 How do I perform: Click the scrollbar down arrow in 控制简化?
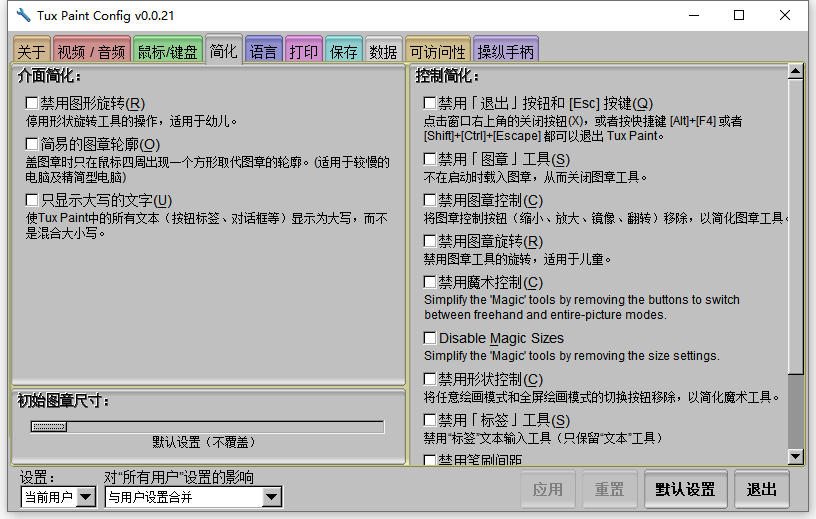[x=795, y=457]
